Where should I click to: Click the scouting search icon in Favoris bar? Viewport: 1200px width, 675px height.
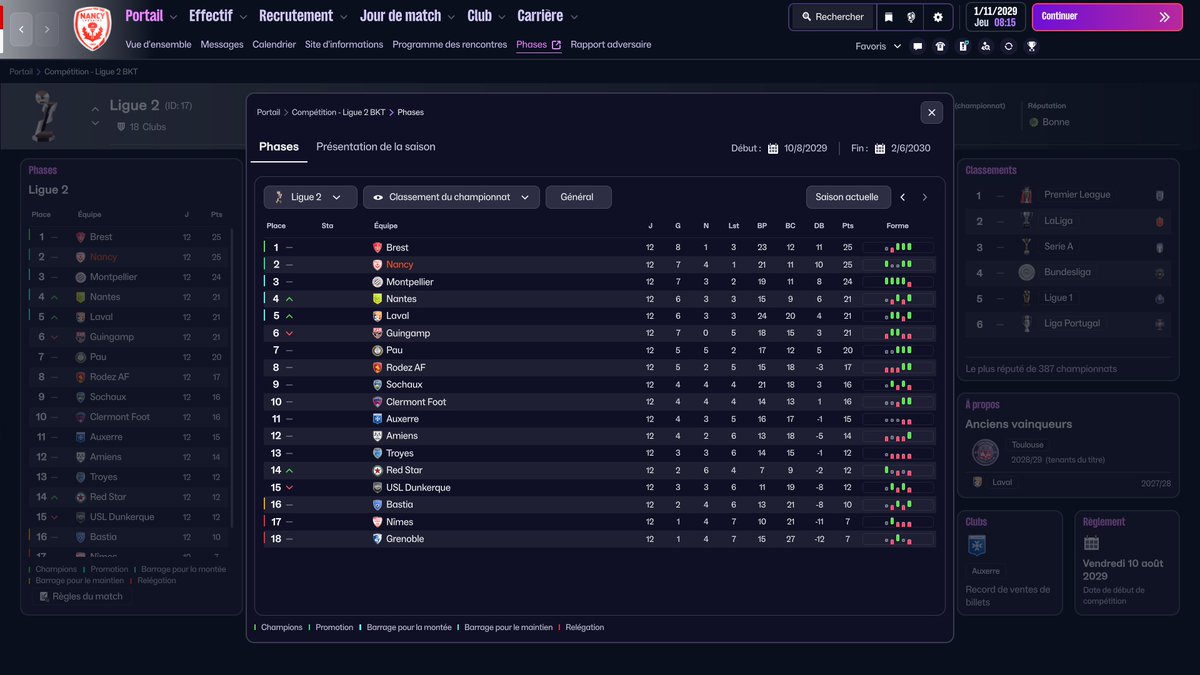click(986, 46)
